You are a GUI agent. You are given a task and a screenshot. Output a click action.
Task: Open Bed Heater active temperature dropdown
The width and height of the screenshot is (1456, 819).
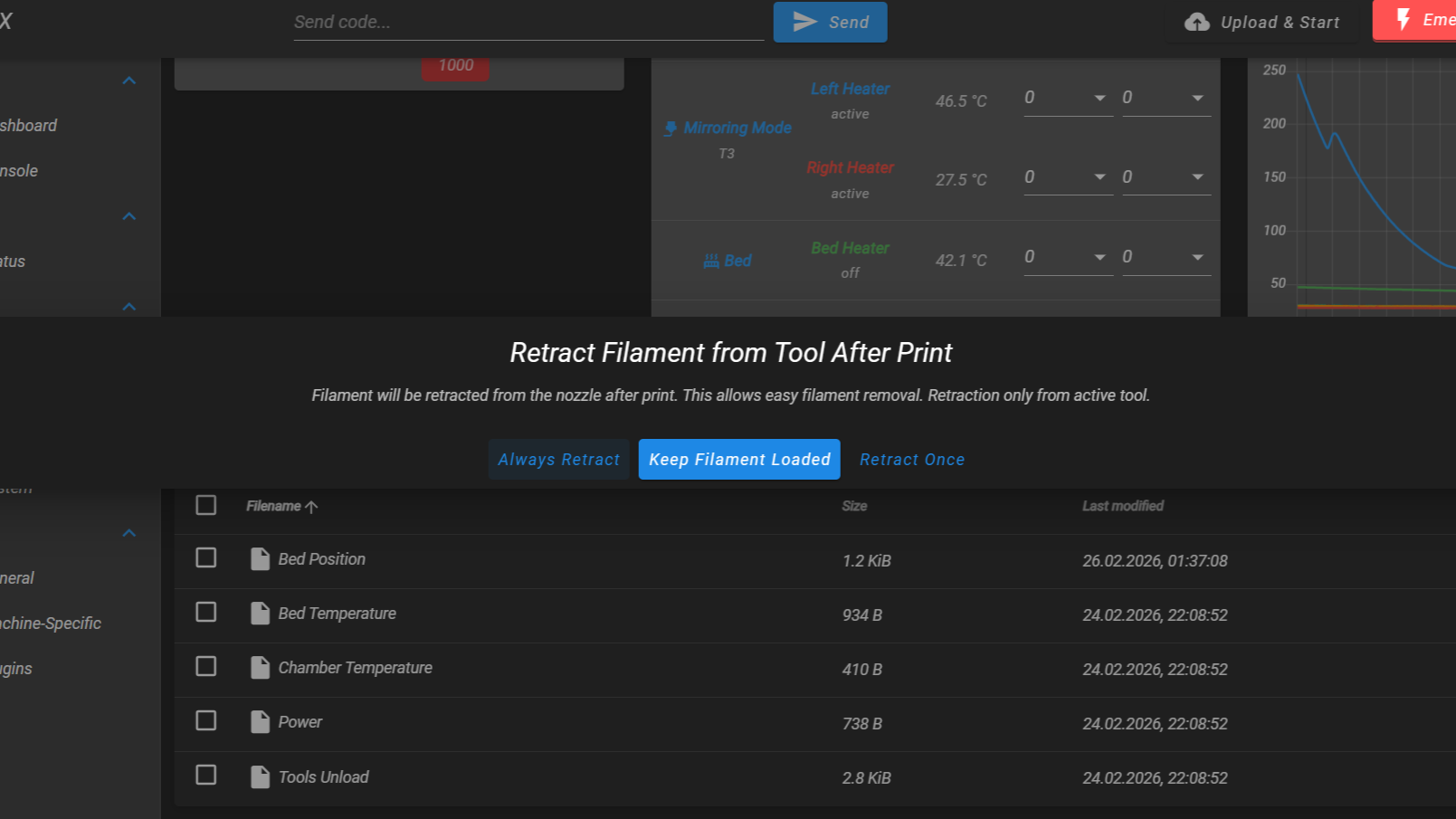(1099, 258)
